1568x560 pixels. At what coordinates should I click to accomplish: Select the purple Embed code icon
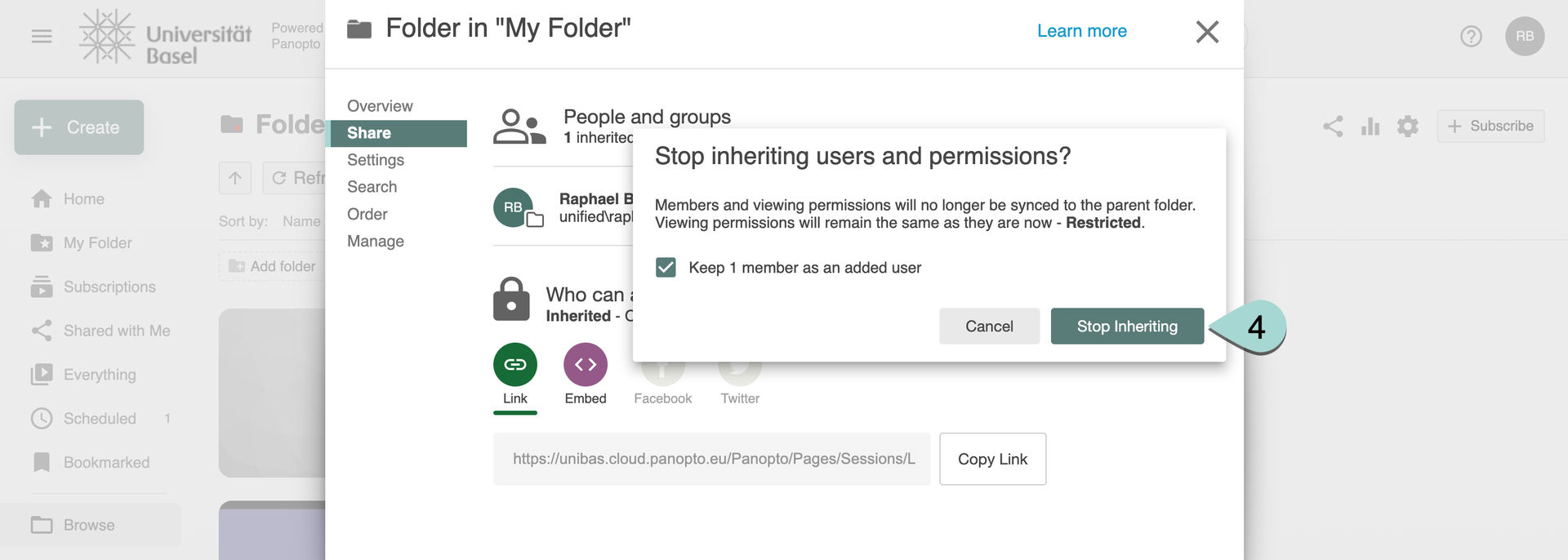(x=585, y=364)
